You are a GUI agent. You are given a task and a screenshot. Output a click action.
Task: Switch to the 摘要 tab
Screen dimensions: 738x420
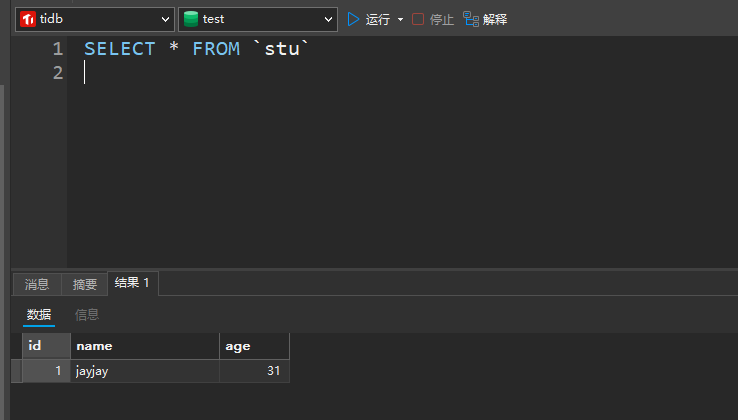tap(85, 284)
